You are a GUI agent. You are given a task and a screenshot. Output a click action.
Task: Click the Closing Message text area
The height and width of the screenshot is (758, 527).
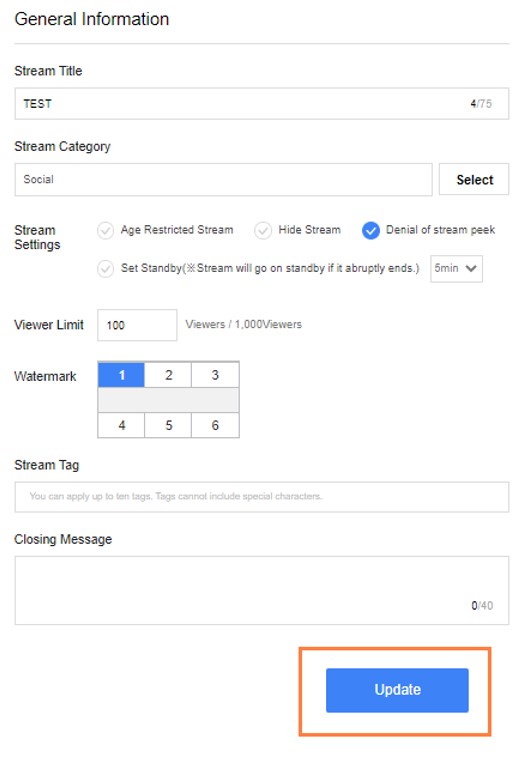[x=262, y=590]
